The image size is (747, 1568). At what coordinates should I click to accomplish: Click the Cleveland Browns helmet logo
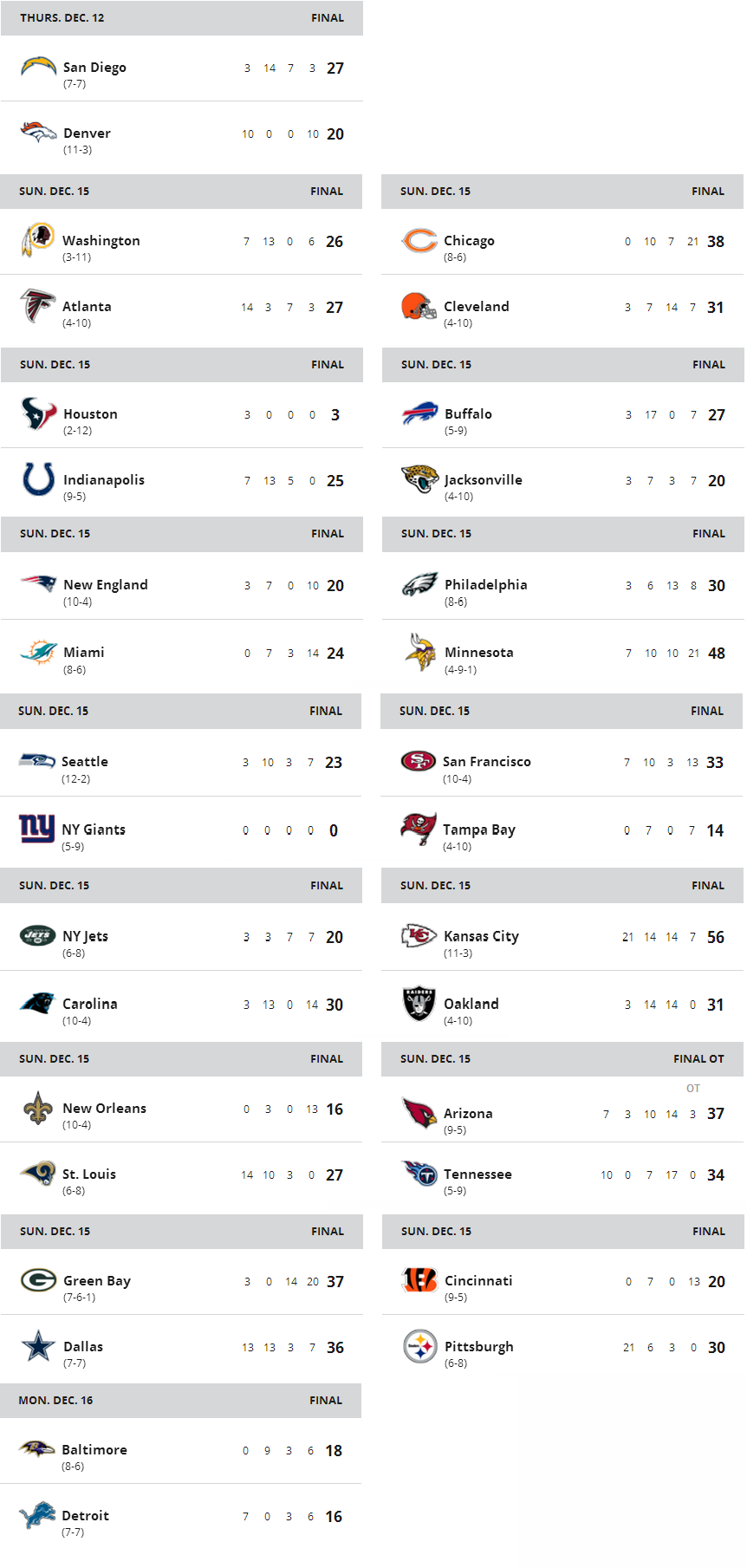tap(419, 306)
